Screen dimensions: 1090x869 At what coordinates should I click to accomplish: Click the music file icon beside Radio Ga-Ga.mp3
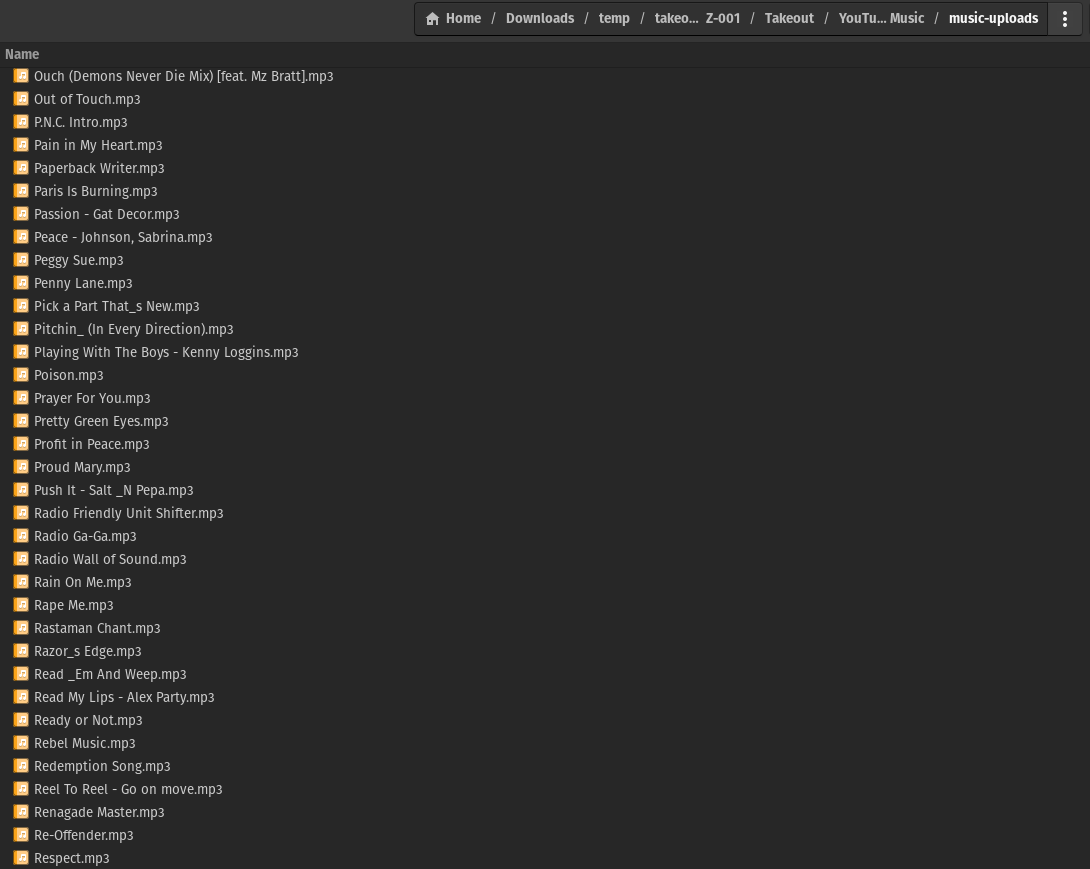pyautogui.click(x=21, y=535)
